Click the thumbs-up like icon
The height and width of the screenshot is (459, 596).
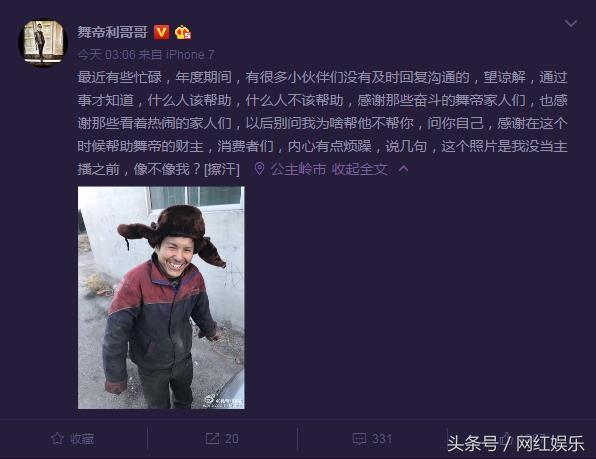[x=505, y=438]
